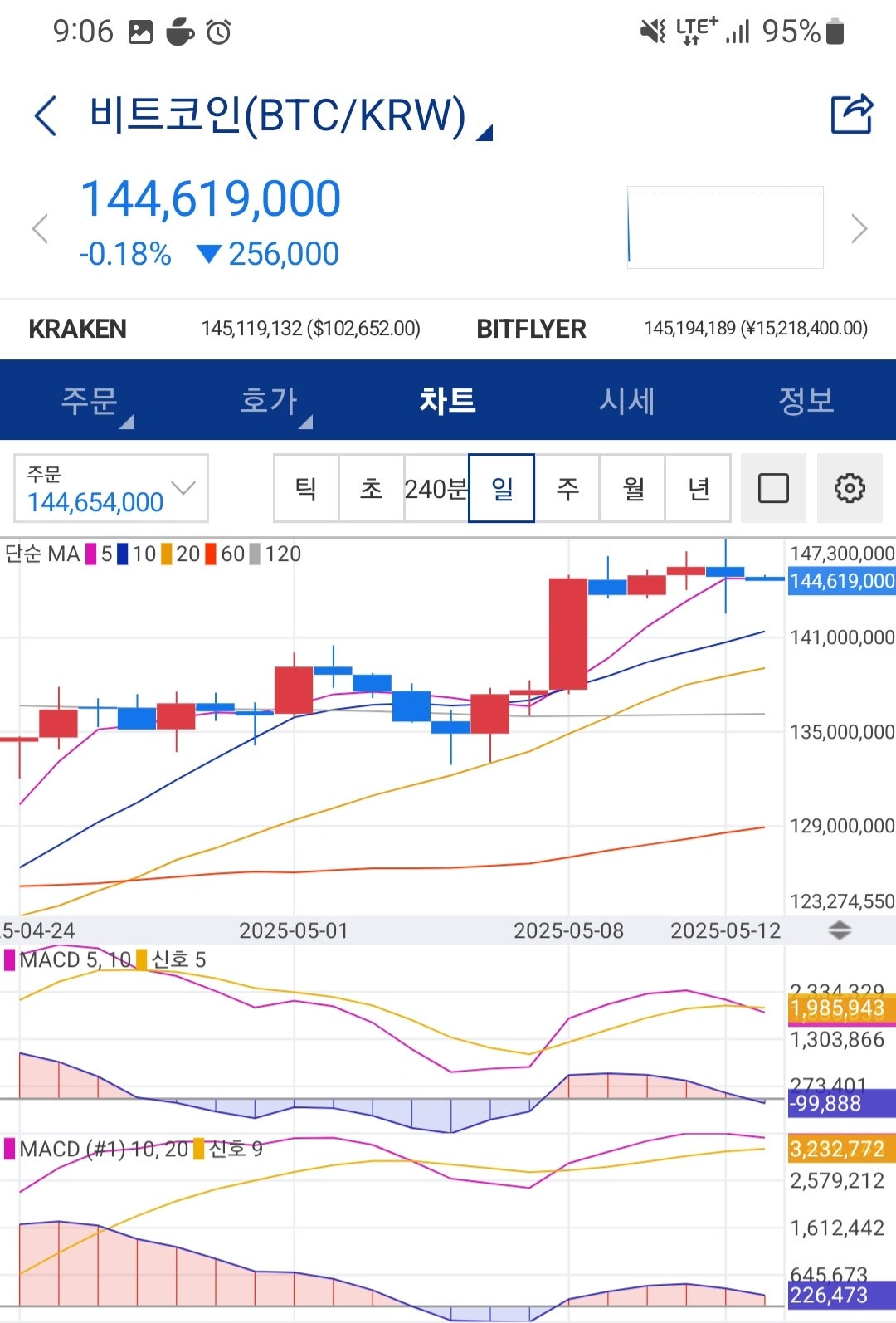Tap the 256,000 price change value
896x1323 pixels.
[x=284, y=254]
